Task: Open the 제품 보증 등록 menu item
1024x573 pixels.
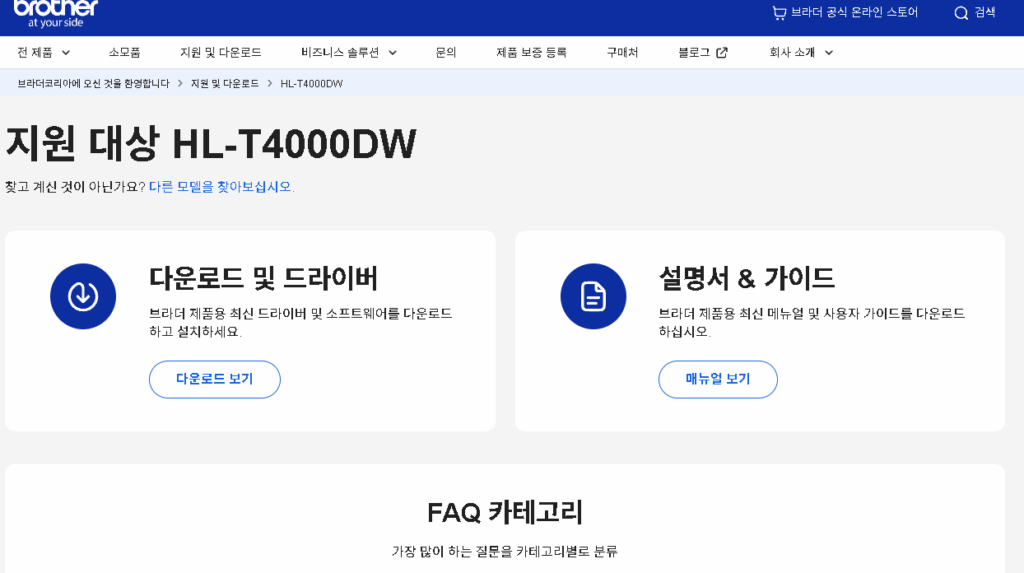Action: point(531,52)
